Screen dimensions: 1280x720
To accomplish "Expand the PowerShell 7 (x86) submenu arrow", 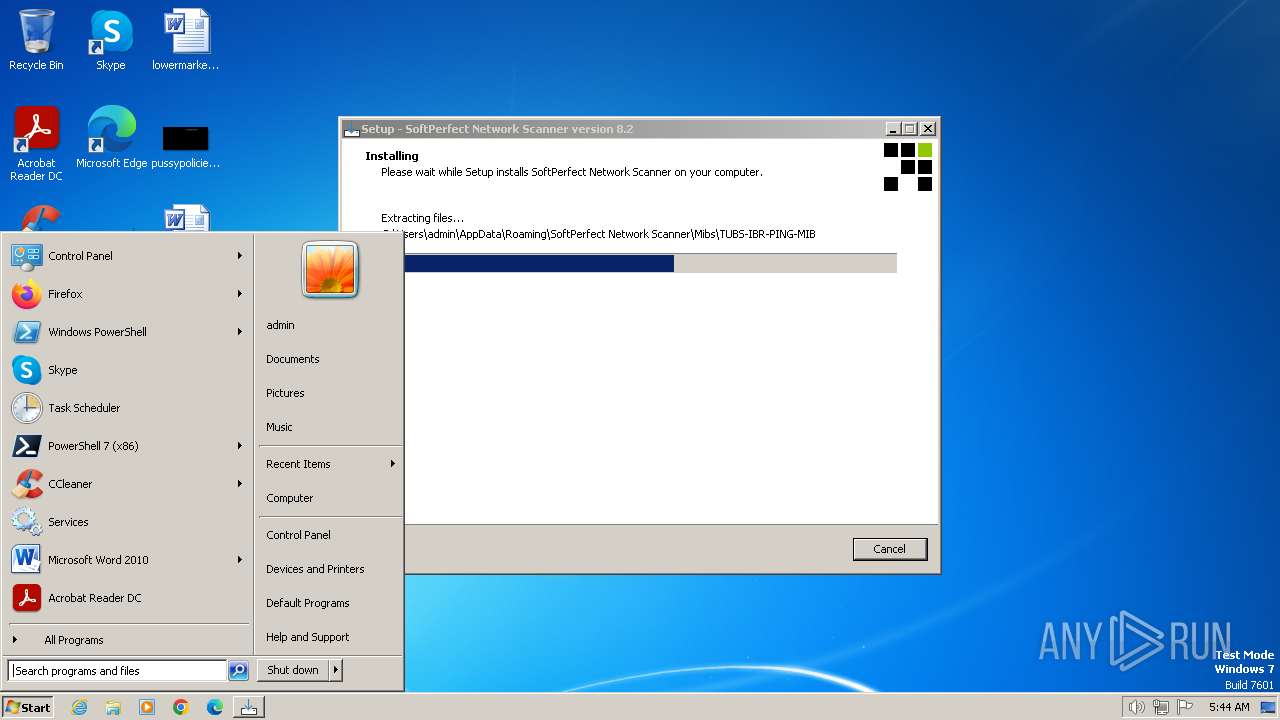I will [x=240, y=446].
